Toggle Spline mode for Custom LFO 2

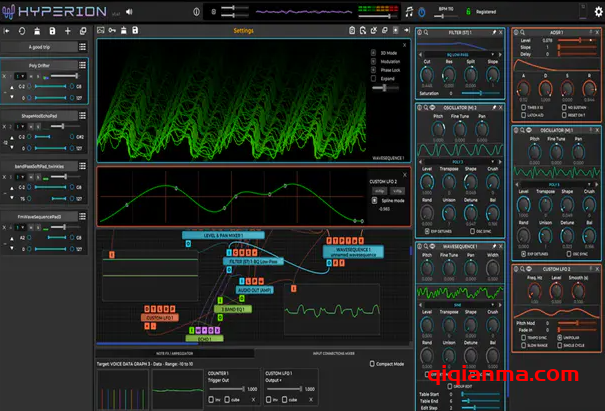click(376, 201)
